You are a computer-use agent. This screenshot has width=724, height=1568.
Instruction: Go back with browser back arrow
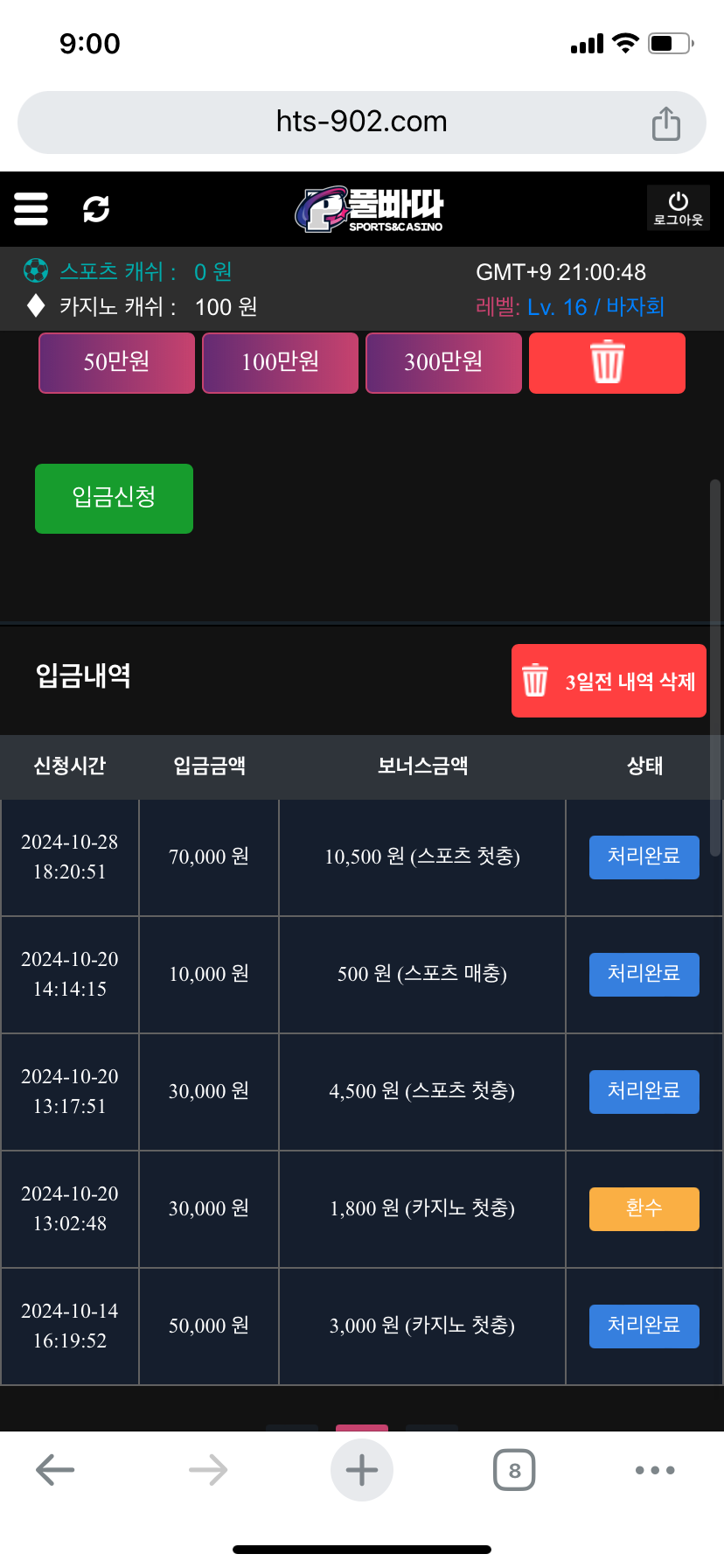tap(55, 1470)
